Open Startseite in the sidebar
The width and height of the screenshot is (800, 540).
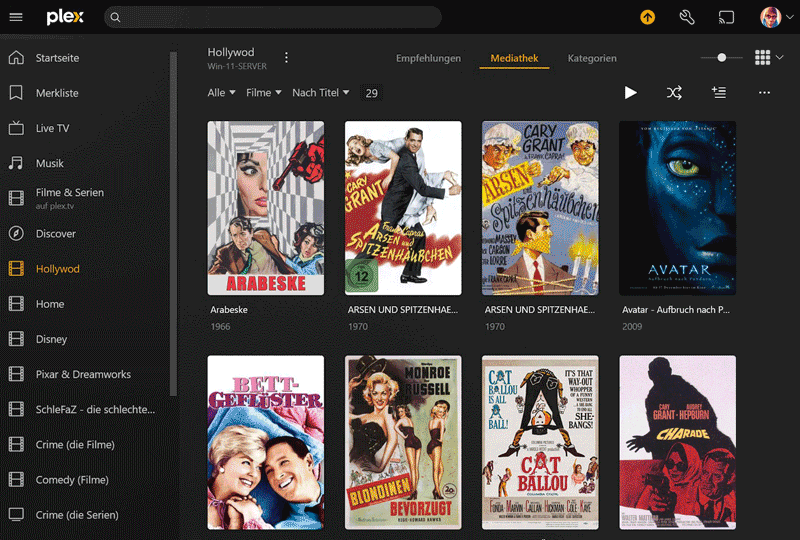click(x=57, y=58)
